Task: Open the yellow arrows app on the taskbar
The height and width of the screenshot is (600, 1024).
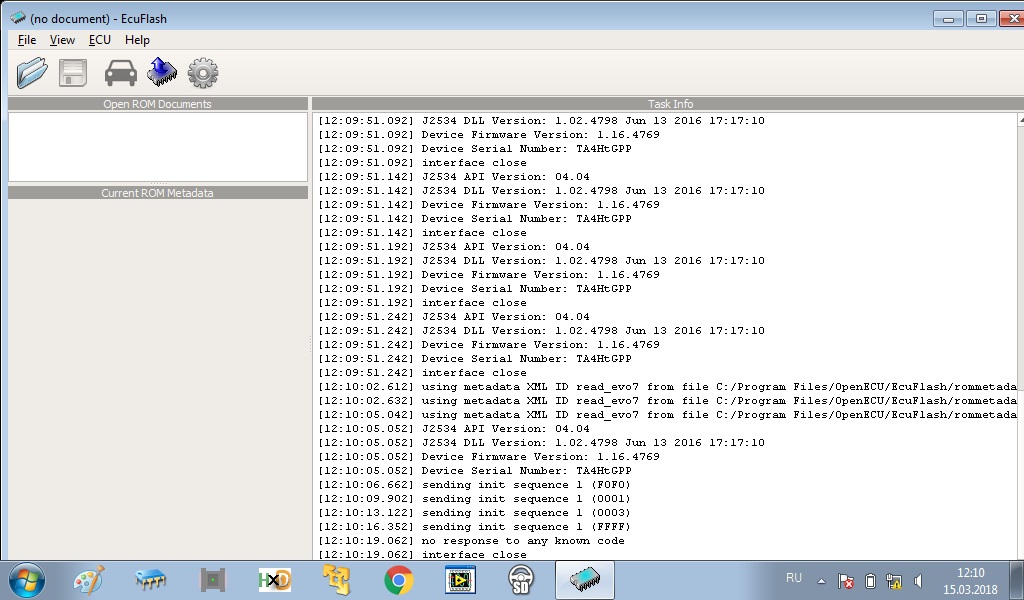Action: (337, 580)
